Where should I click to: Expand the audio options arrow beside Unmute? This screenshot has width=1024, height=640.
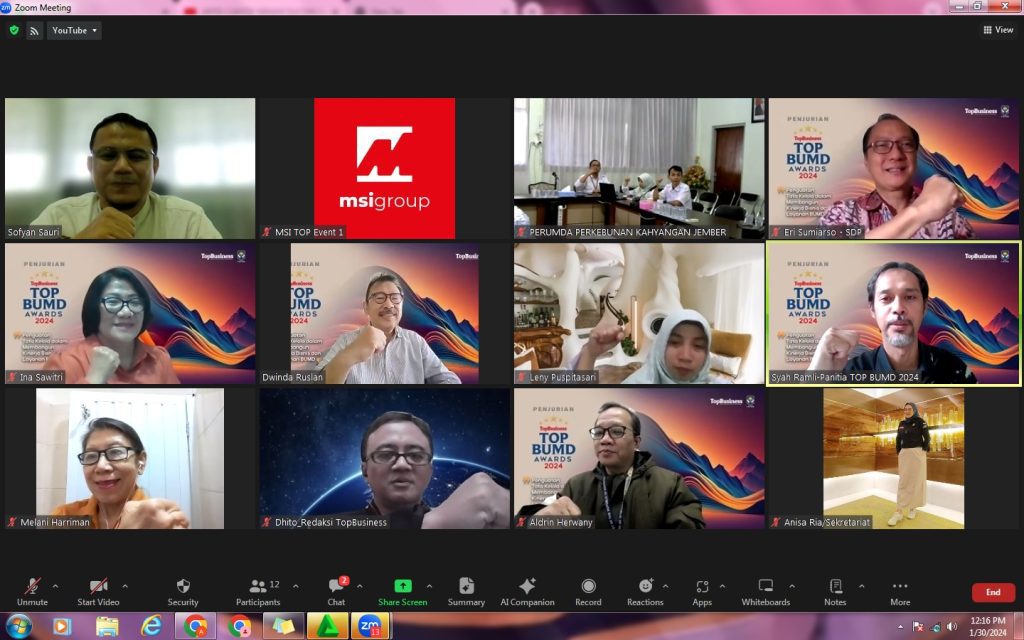click(x=55, y=586)
